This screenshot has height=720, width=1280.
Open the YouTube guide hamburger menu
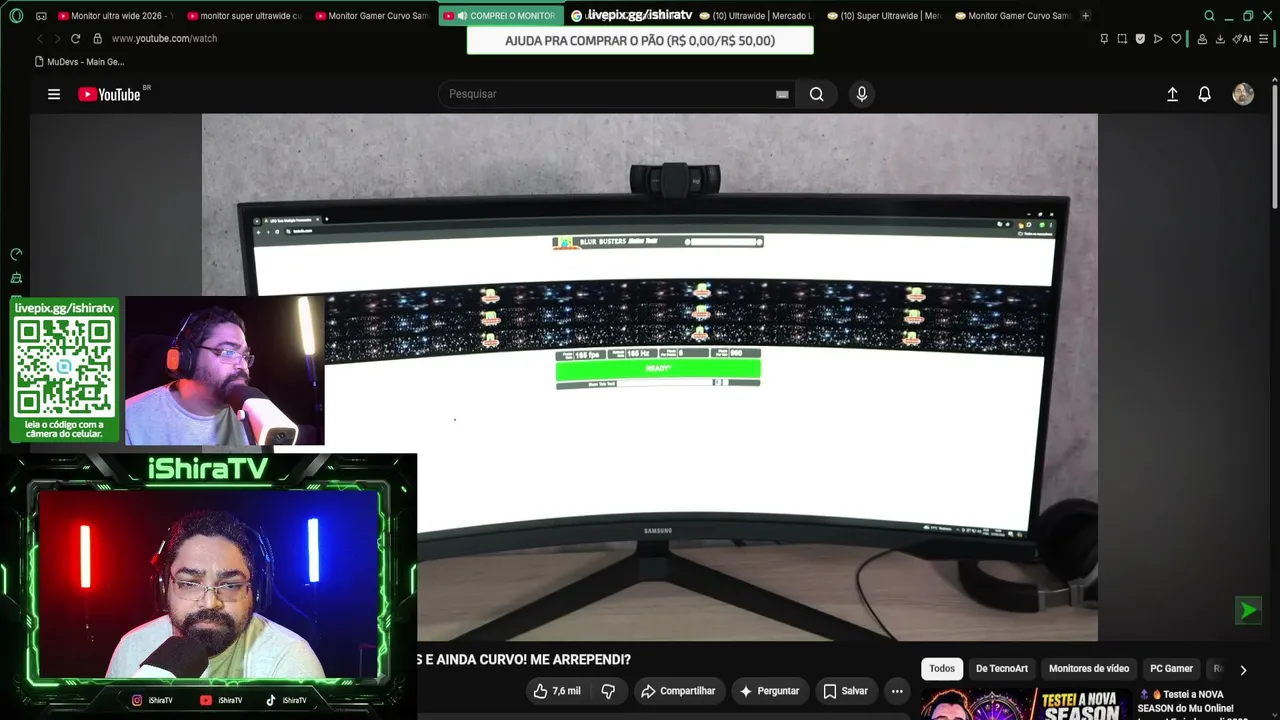54,94
